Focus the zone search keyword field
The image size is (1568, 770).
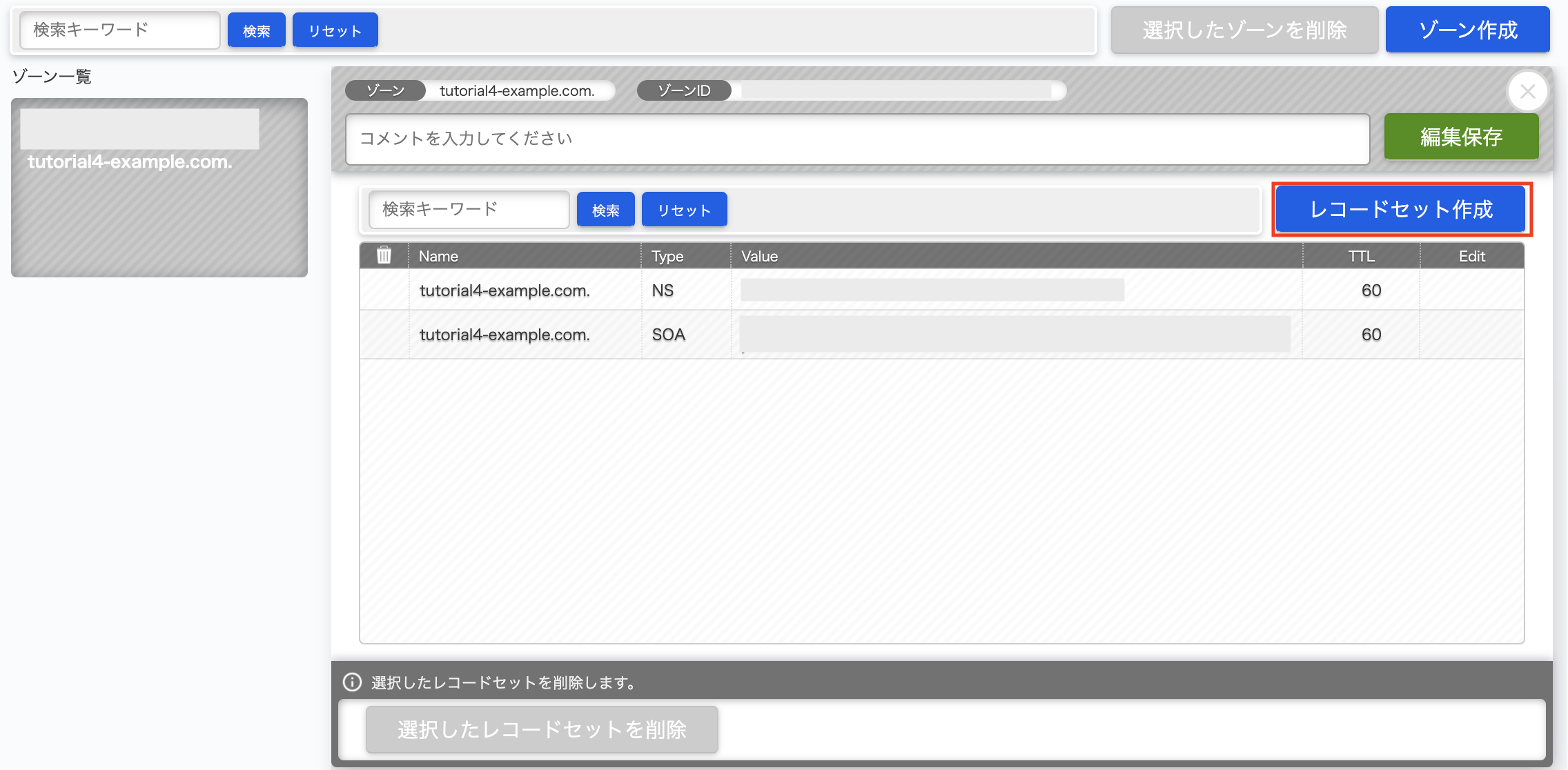[119, 30]
